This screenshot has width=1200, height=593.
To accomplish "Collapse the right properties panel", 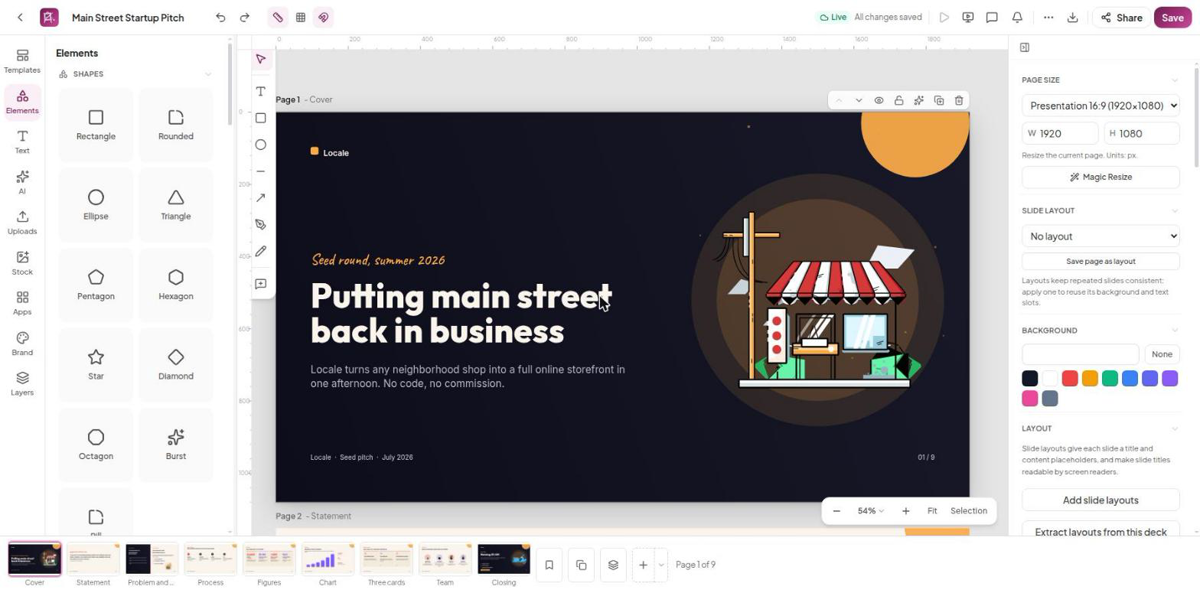I will point(1025,47).
